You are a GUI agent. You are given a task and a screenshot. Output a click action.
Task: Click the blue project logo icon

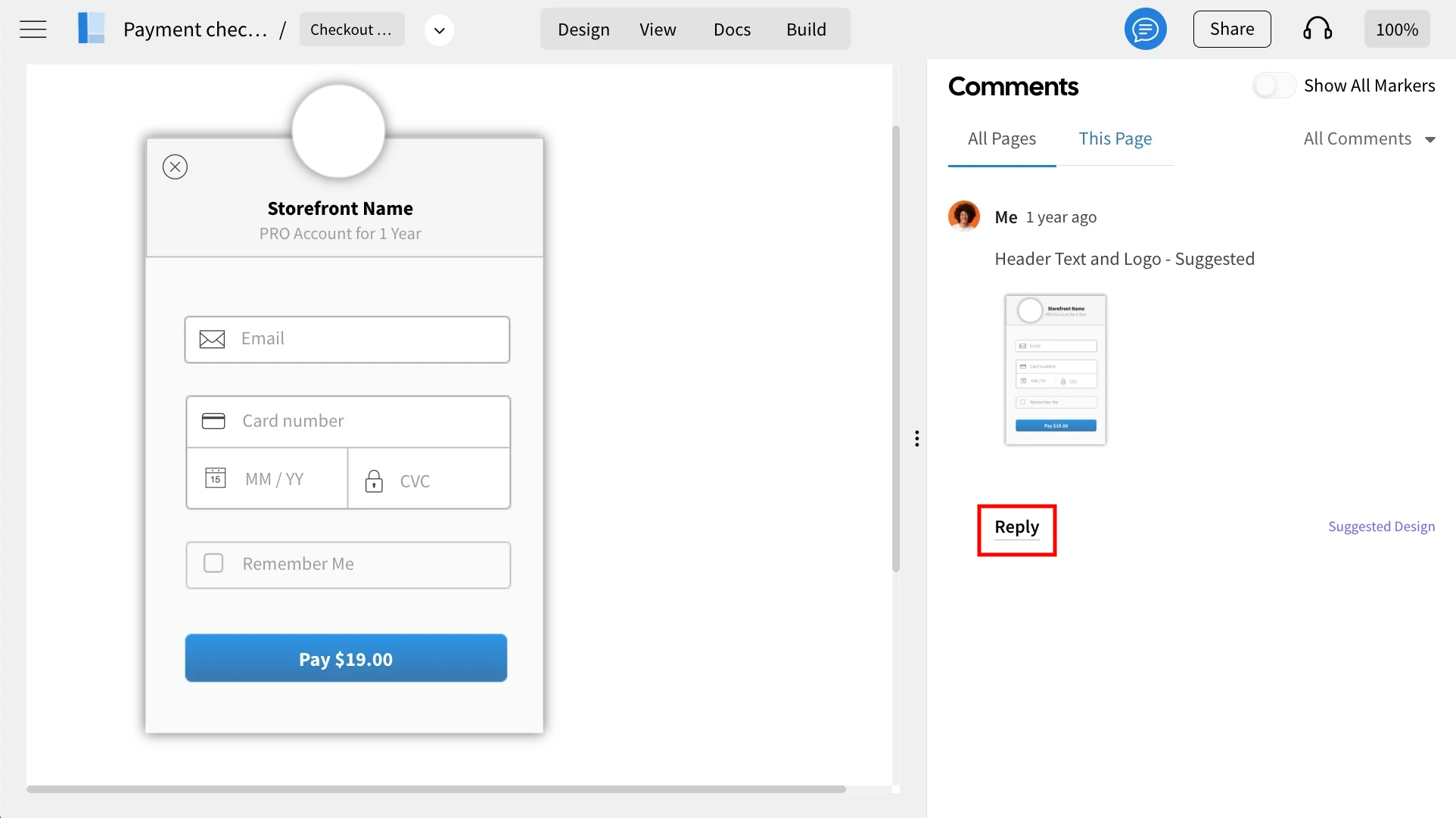pos(92,29)
